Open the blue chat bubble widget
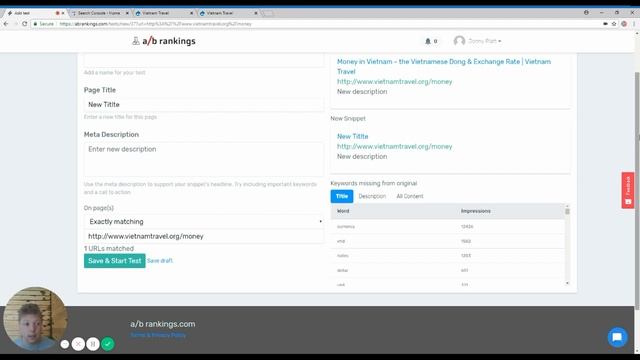Screen dimensions: 640x360 coord(617,337)
